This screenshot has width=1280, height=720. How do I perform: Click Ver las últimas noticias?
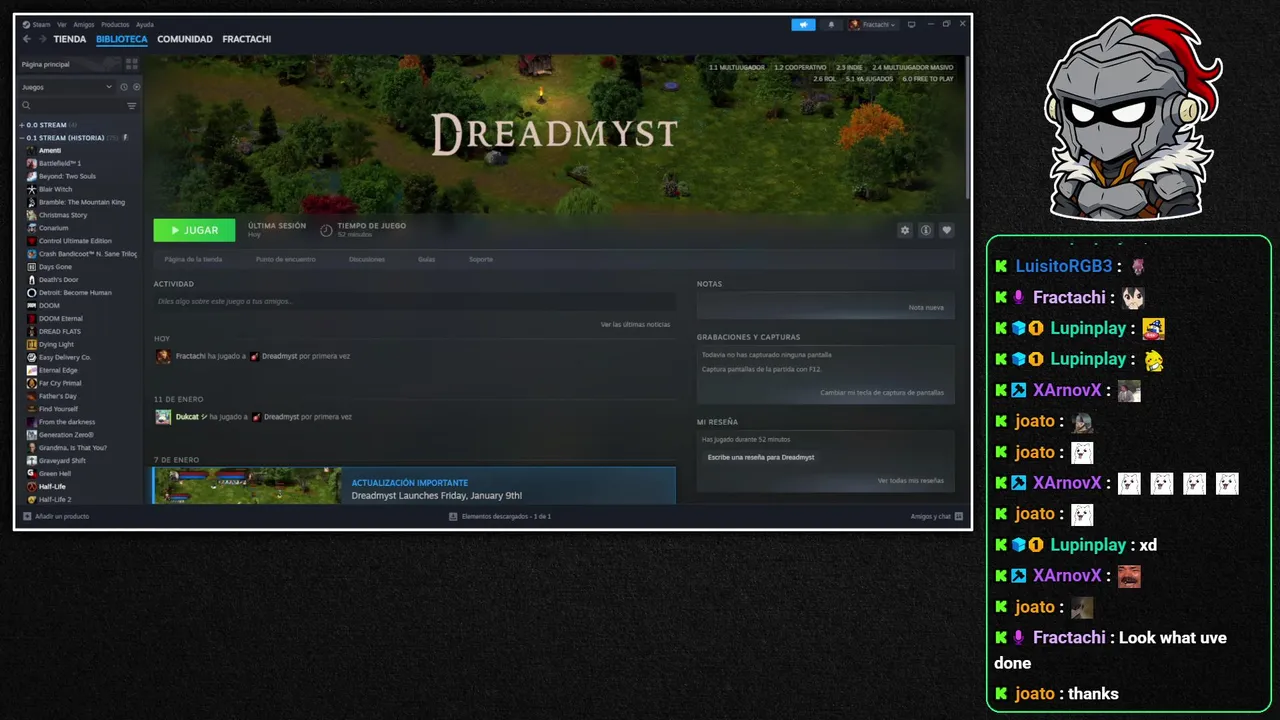[x=635, y=324]
